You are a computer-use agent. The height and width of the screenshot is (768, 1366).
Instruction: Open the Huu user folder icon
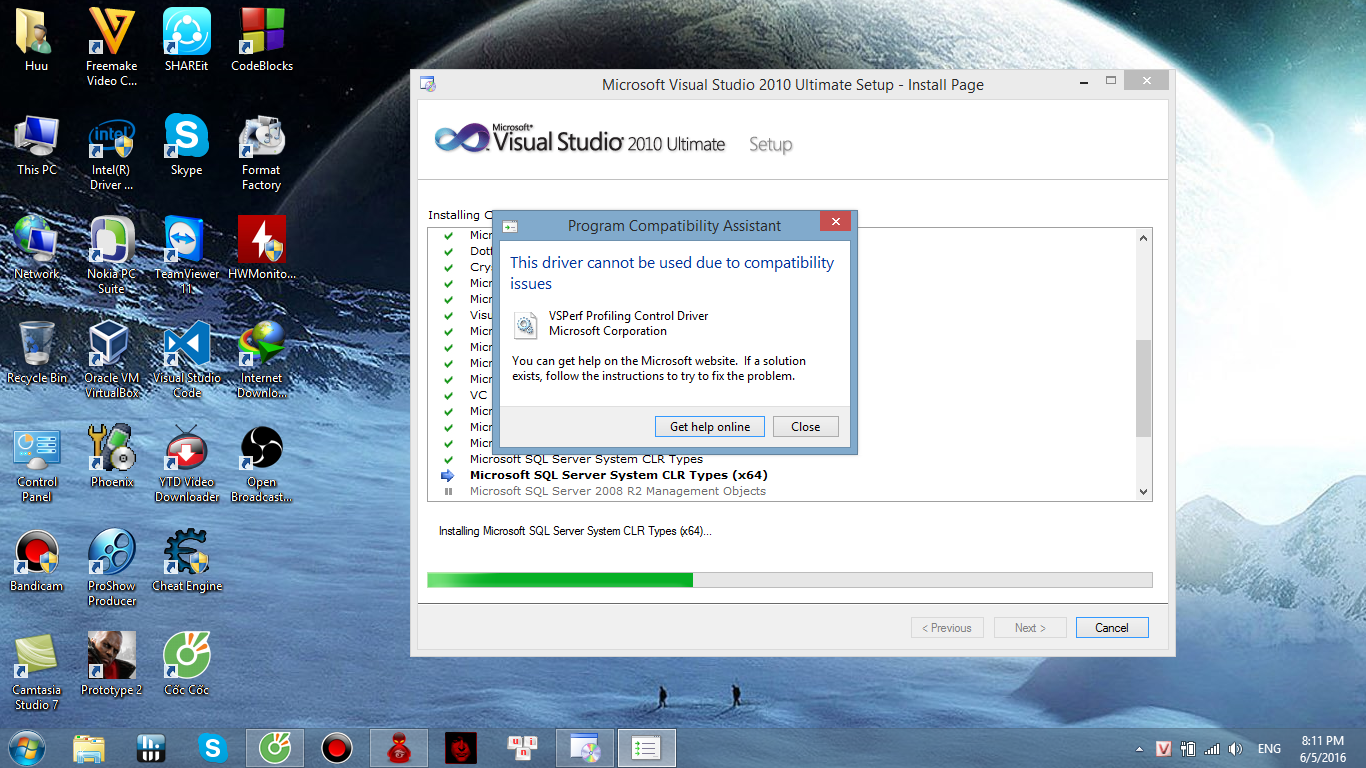[x=37, y=40]
